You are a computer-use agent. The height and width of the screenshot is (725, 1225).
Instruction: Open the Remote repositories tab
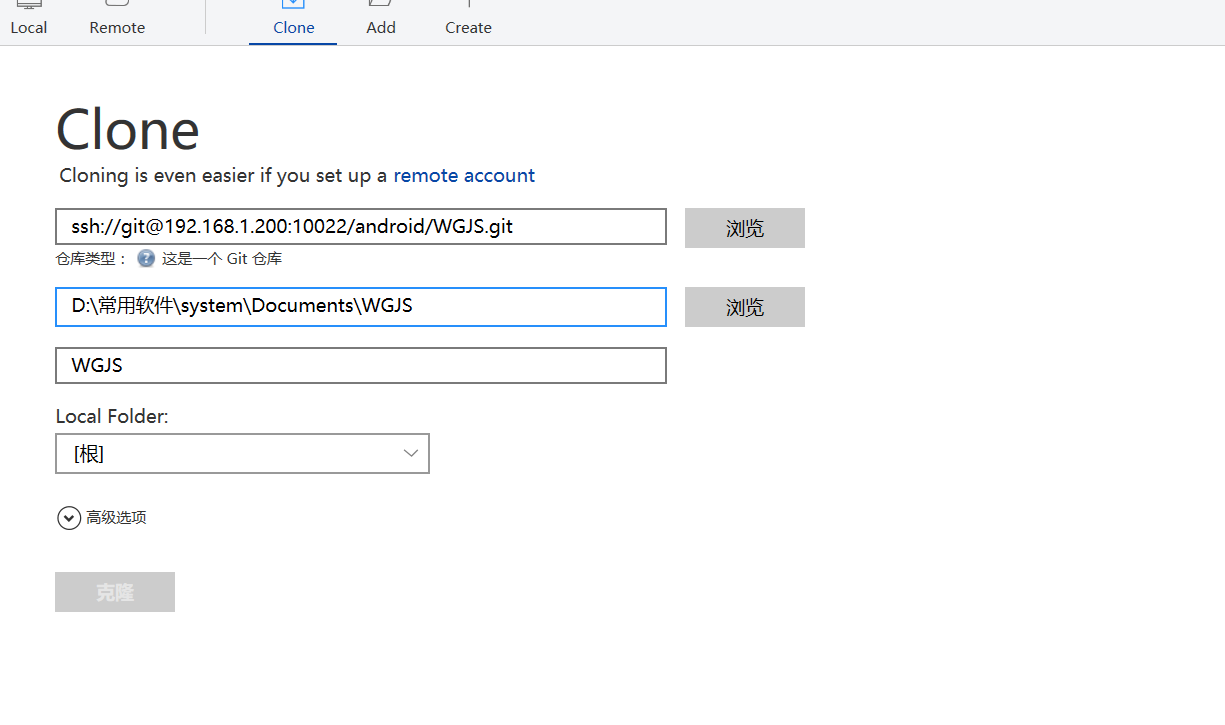(117, 19)
